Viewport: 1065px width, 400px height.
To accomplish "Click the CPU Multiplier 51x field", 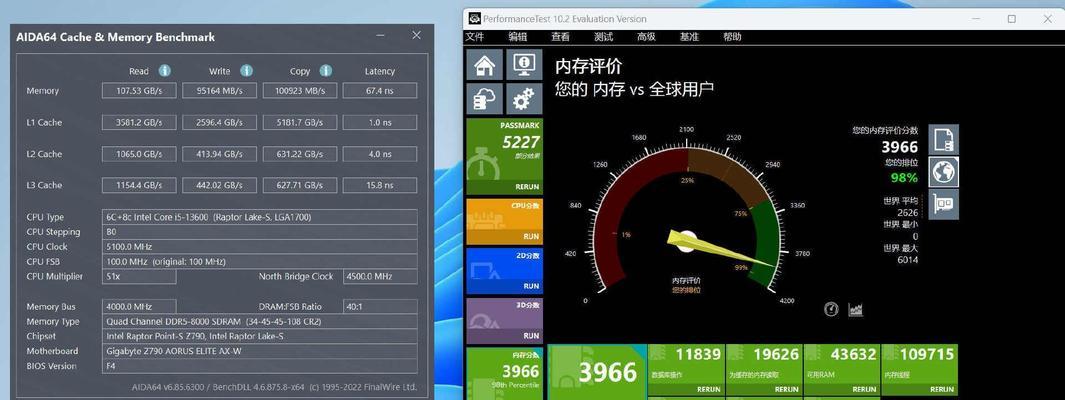I will 139,276.
